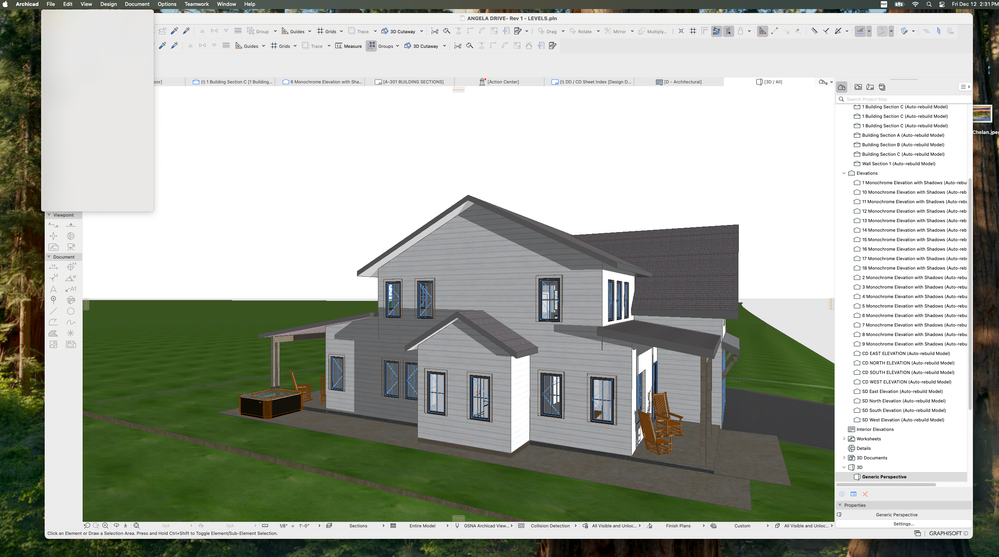Switch to the 6 Monochrome Elevation tab
The width and height of the screenshot is (999, 557).
coord(322,82)
